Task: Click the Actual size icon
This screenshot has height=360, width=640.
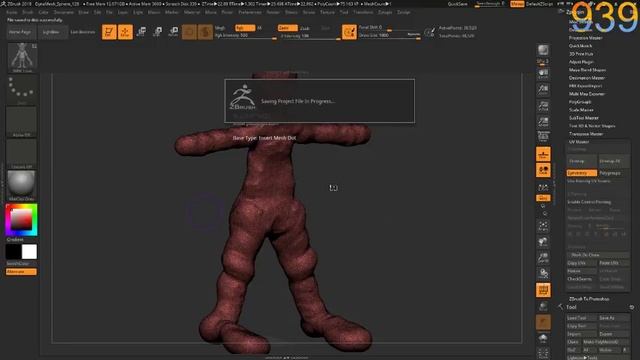Action: pos(543,105)
